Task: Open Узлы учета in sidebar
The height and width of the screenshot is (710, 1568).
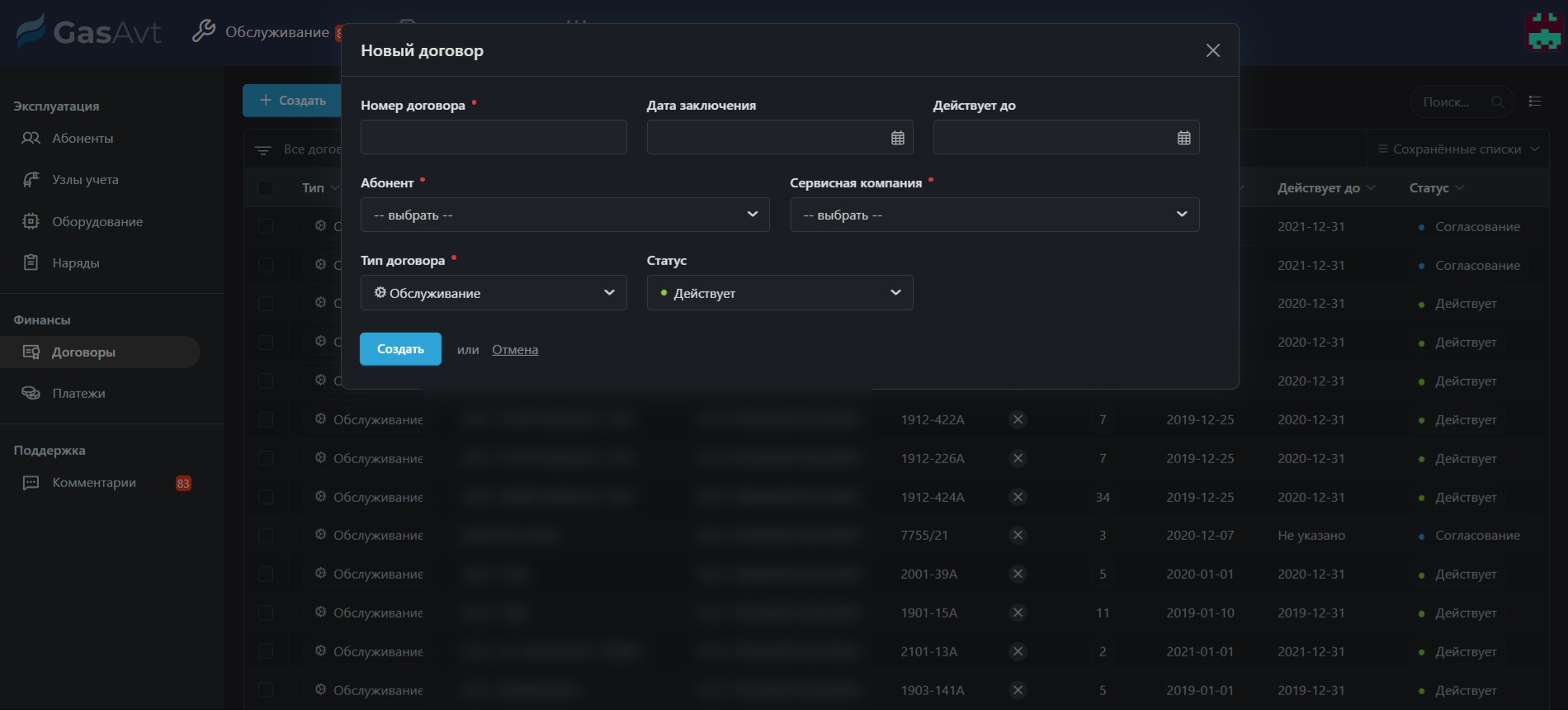Action: coord(85,179)
